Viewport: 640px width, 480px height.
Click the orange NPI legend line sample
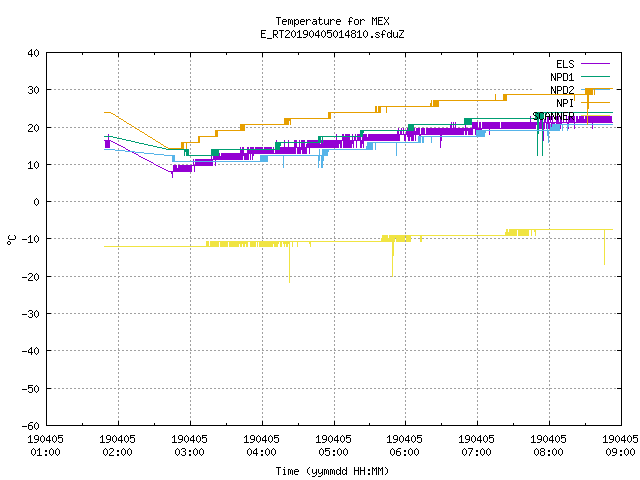point(596,102)
